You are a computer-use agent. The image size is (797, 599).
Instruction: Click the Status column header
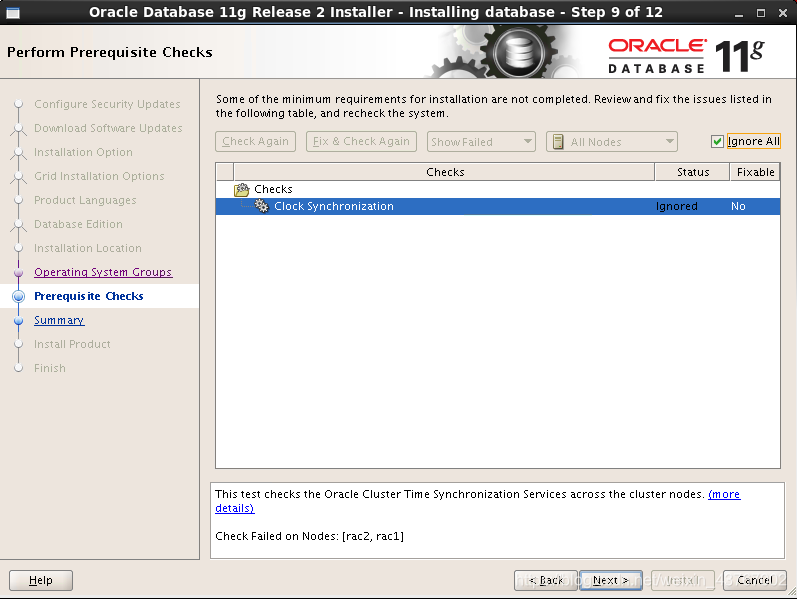point(692,172)
